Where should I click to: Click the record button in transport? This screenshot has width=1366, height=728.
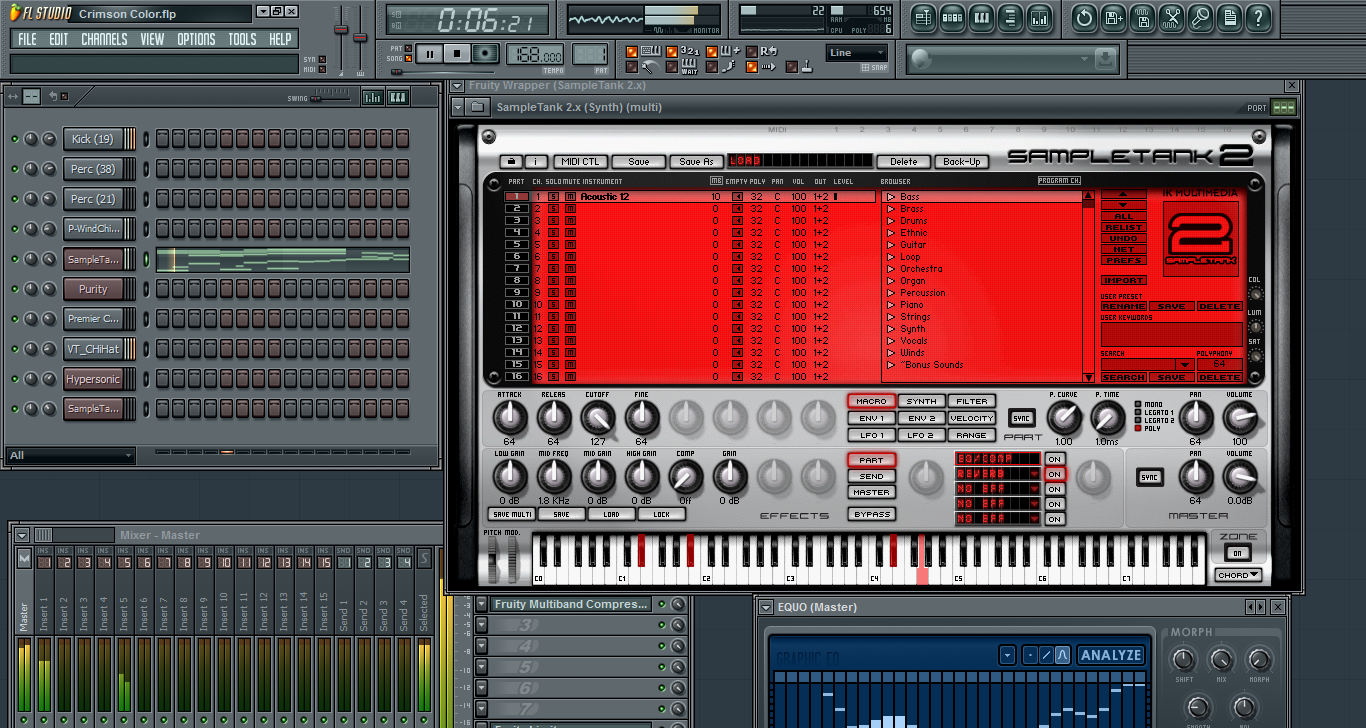coord(485,54)
